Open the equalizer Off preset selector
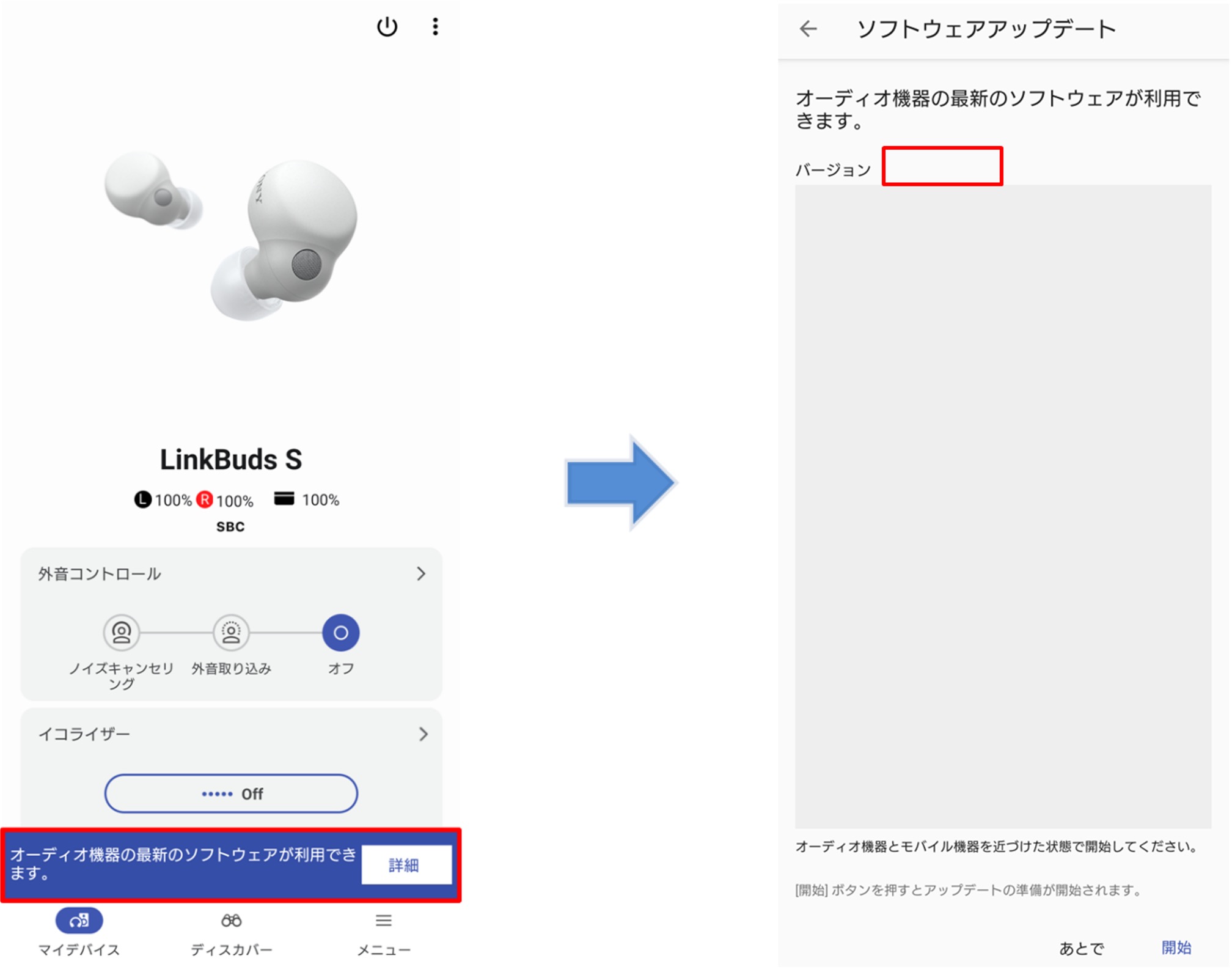 click(x=231, y=793)
